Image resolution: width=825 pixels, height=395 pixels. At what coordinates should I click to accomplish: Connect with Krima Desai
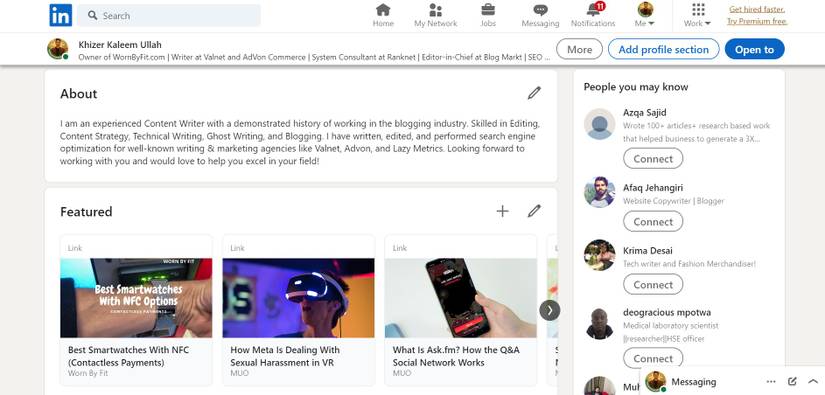(653, 285)
